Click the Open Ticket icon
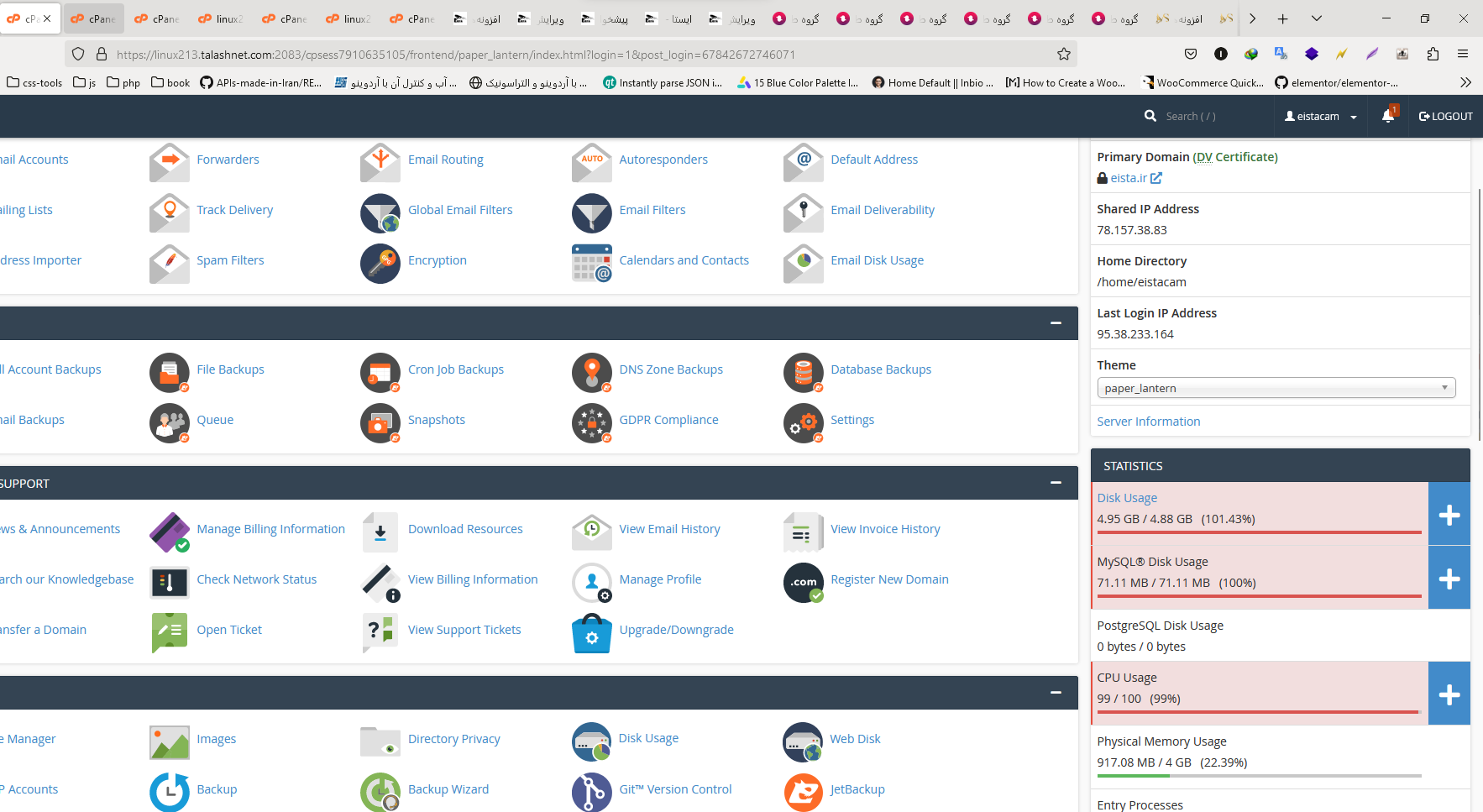Screen dimensions: 1483x812 [170, 633]
